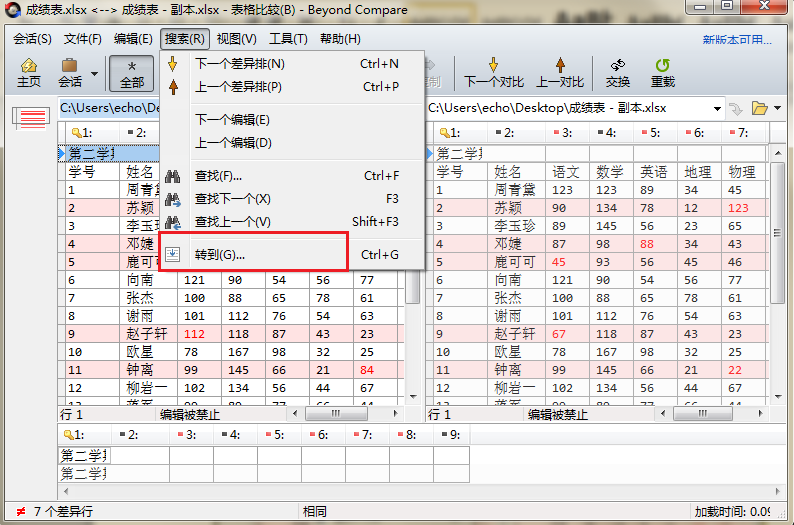Open dropdown arrow beside browse folder icon

[777, 108]
